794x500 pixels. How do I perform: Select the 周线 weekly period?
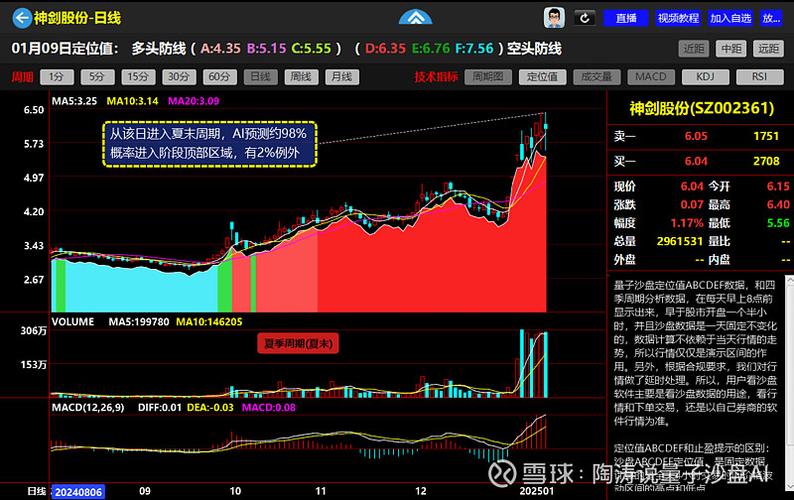[x=301, y=77]
